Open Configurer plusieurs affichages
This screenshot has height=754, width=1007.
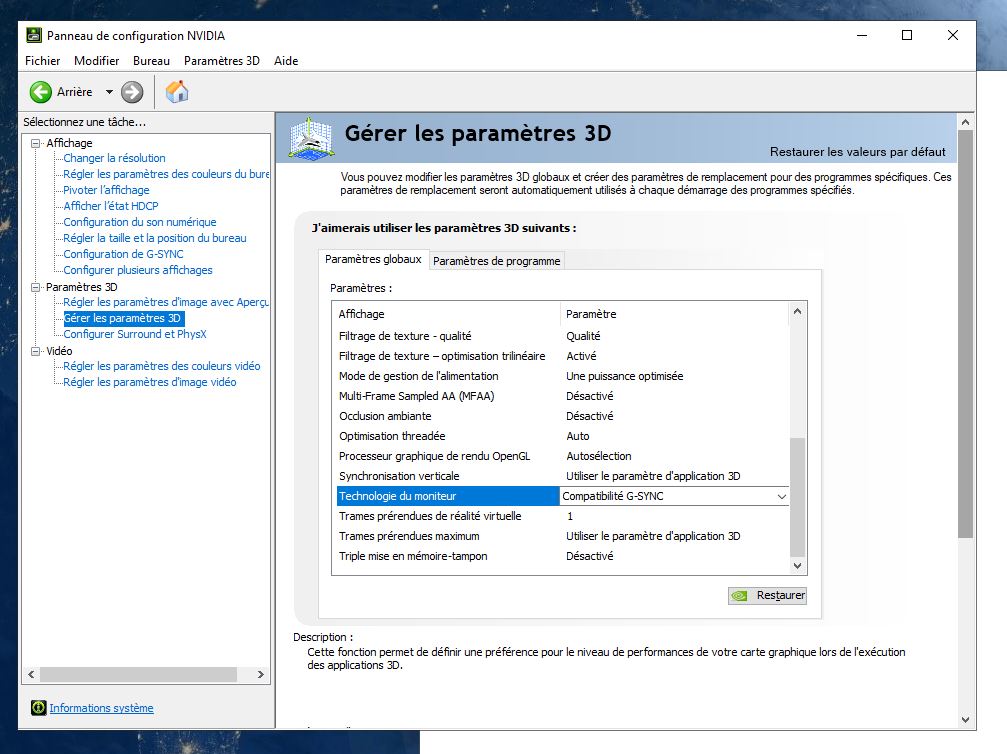[137, 270]
